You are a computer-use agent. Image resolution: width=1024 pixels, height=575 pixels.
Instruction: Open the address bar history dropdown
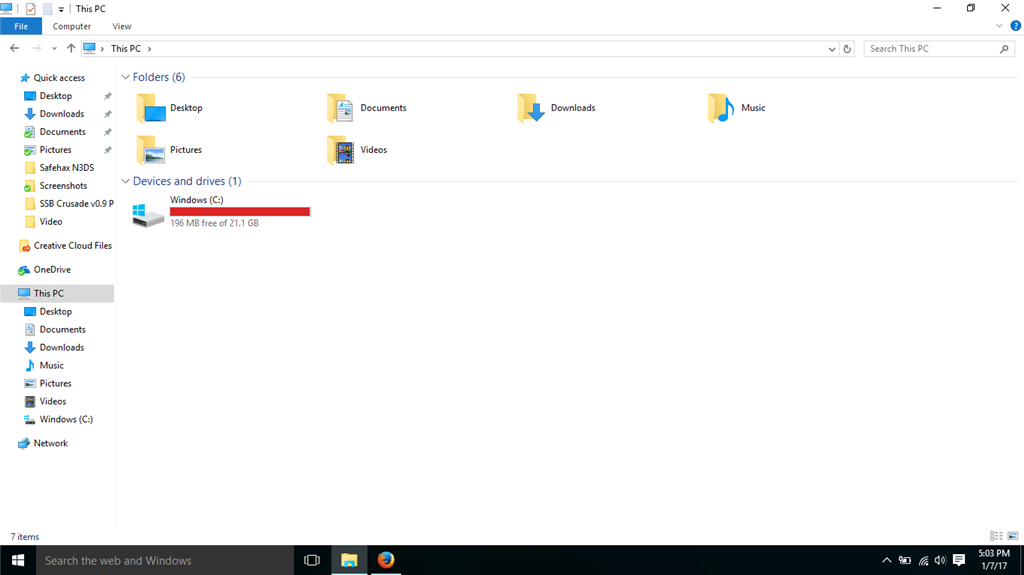[x=831, y=49]
